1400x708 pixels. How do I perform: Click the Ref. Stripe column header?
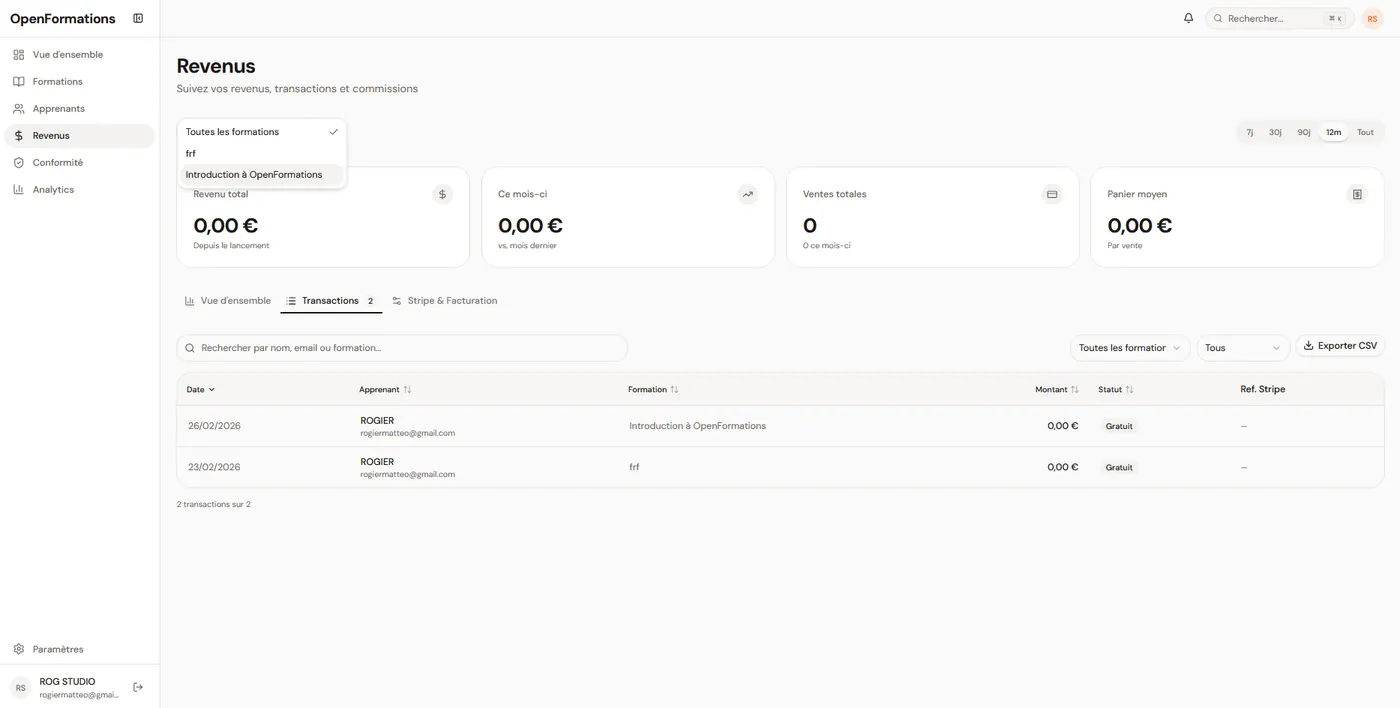1263,389
